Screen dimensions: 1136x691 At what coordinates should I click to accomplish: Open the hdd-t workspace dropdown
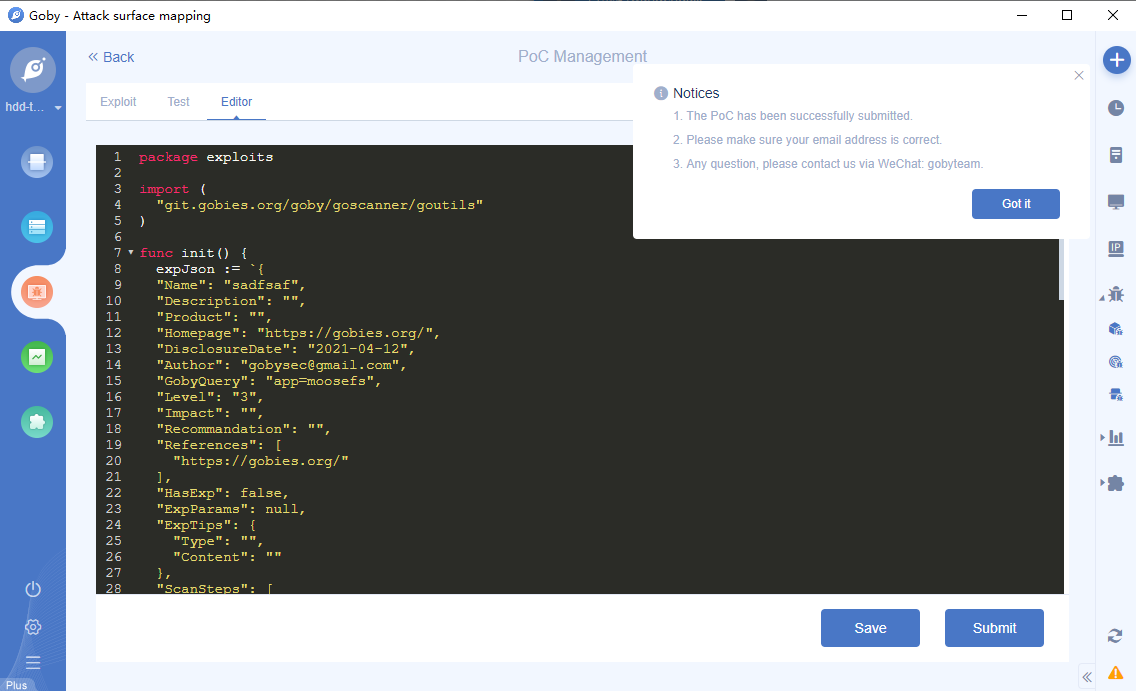[x=33, y=106]
